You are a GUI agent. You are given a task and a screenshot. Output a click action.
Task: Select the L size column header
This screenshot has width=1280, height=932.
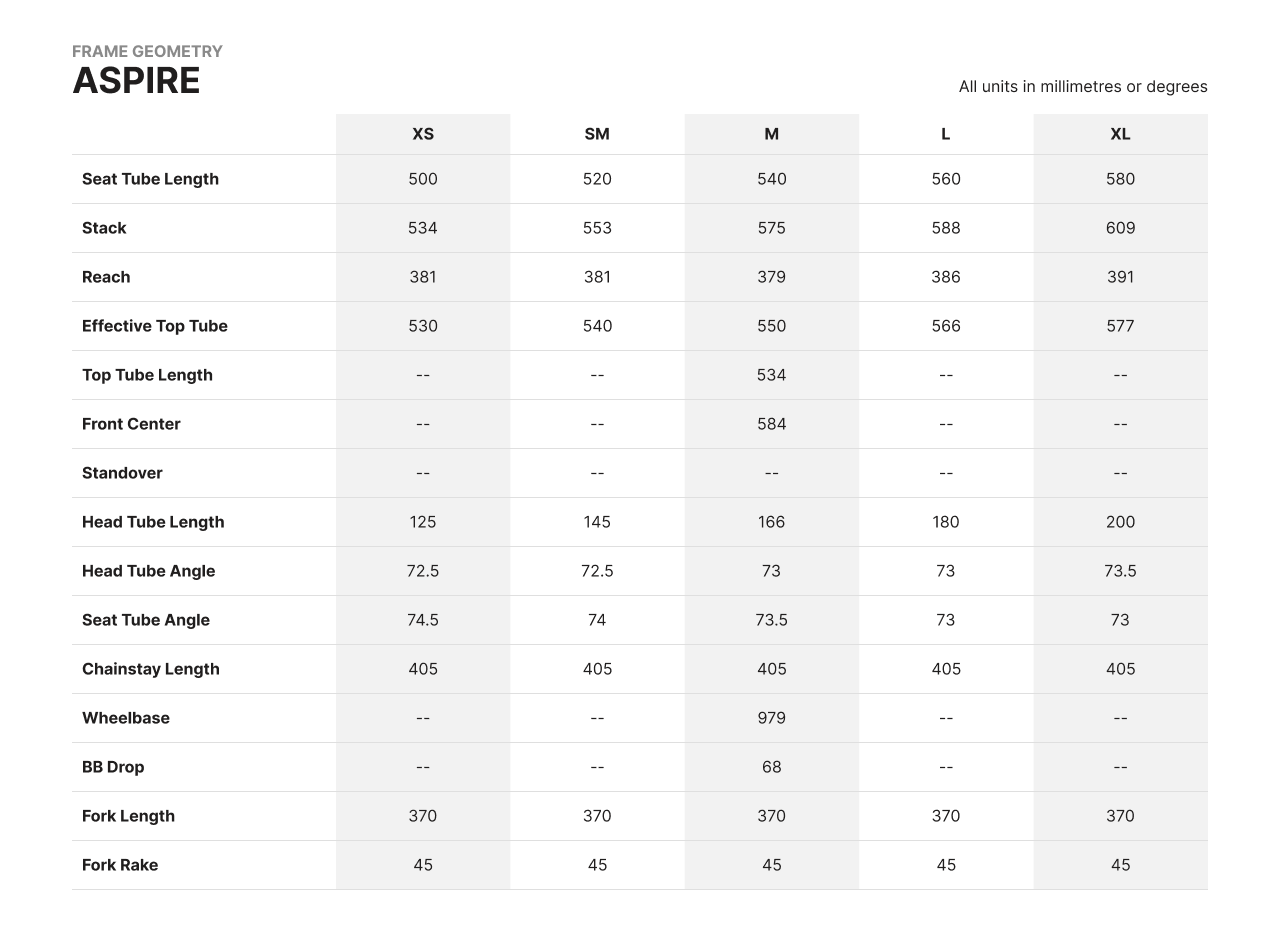pyautogui.click(x=946, y=134)
